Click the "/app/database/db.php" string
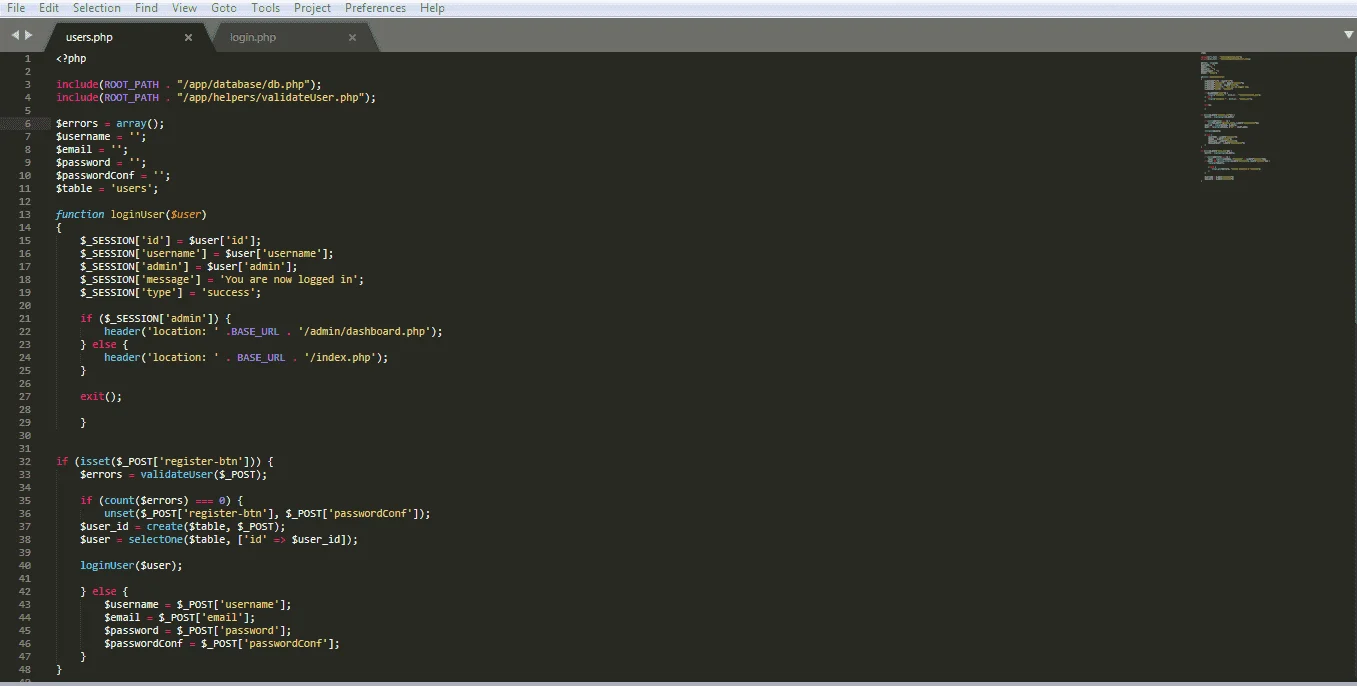1357x686 pixels. coord(243,85)
